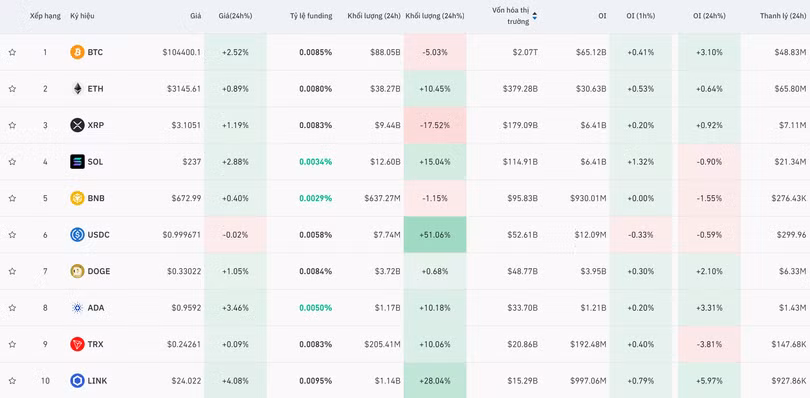Click BTC market cap $2.07T

(x=525, y=52)
